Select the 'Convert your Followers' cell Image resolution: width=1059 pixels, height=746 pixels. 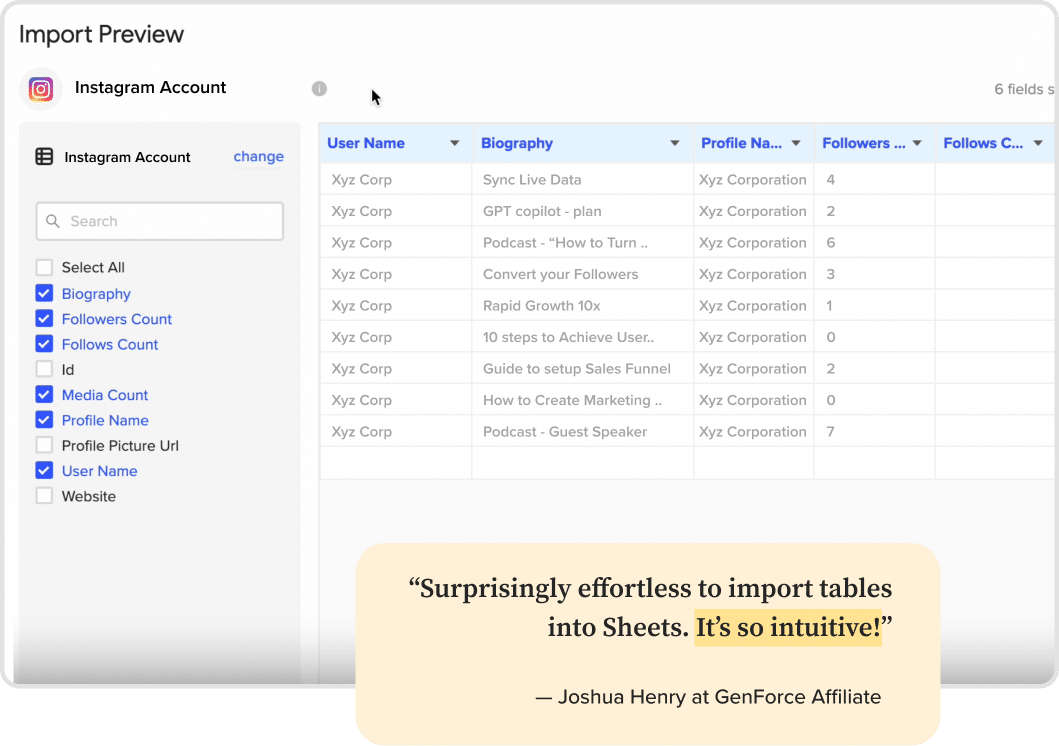coord(583,274)
